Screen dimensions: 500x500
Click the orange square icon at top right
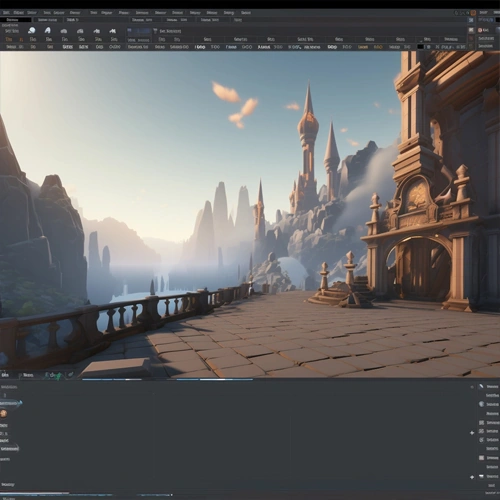tap(473, 13)
